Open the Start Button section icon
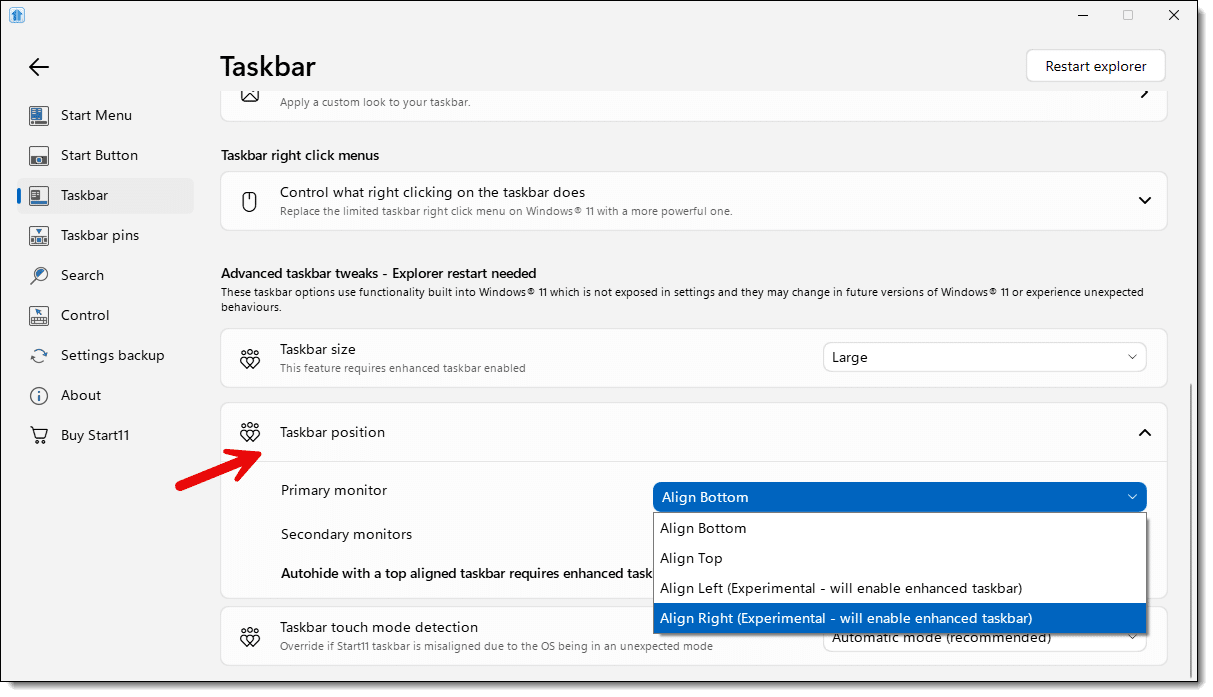Screen dimensions: 1213x697 (x=39, y=155)
